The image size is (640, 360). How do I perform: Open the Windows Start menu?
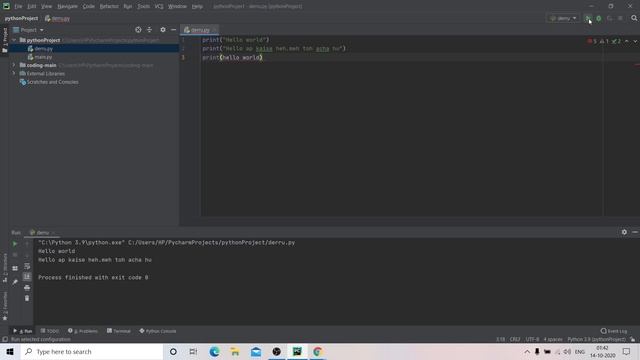click(x=10, y=351)
